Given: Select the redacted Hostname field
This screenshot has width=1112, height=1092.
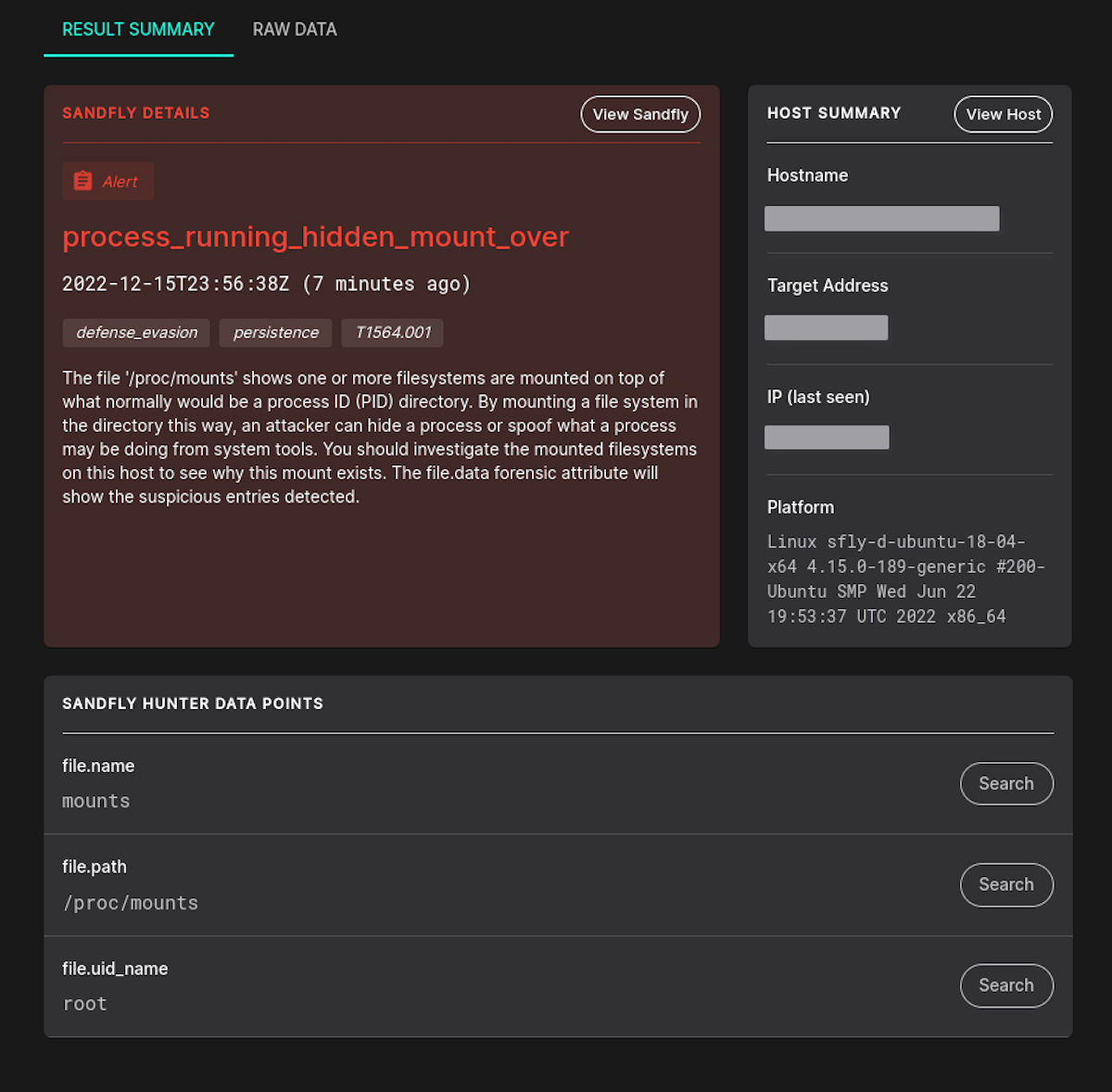Looking at the screenshot, I should [881, 218].
